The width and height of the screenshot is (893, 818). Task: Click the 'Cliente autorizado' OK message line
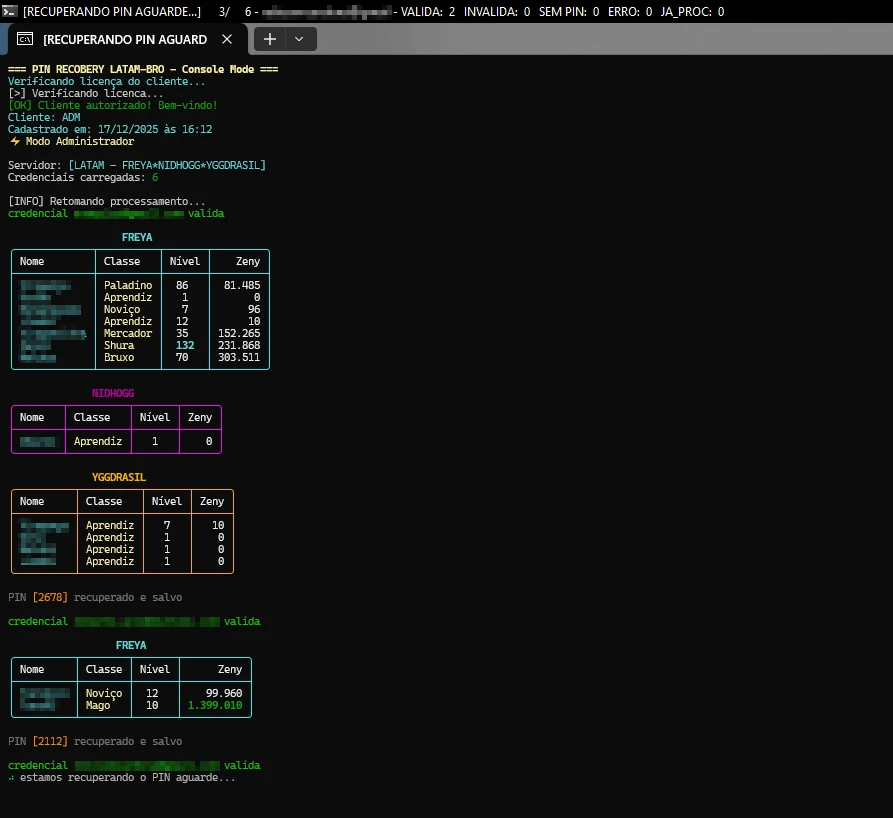click(x=112, y=105)
